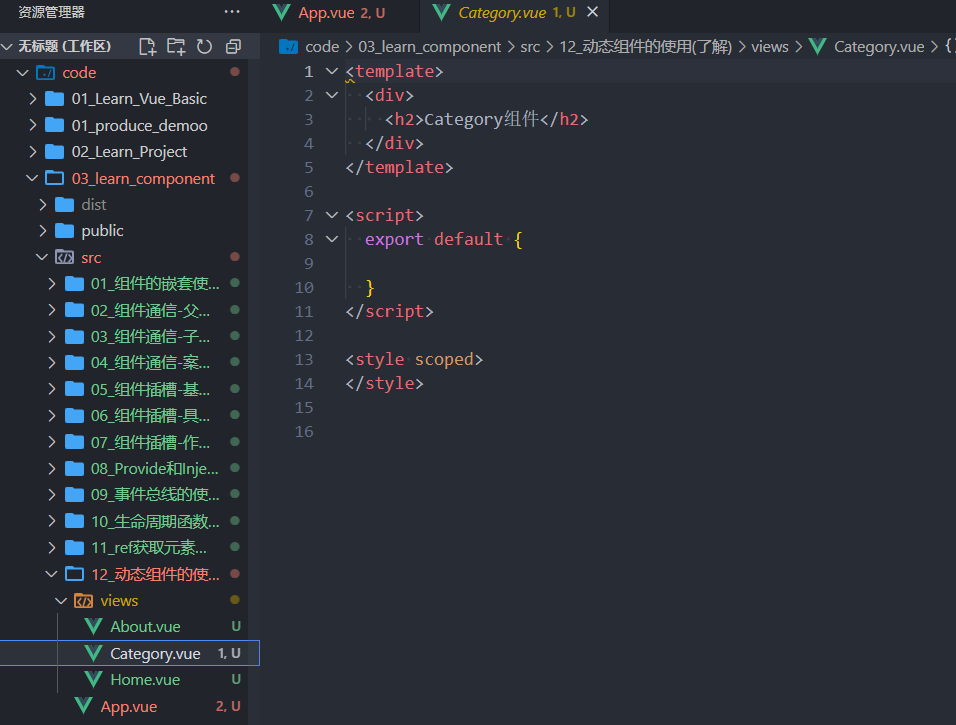956x725 pixels.
Task: Refresh the explorer file tree
Action: click(x=204, y=46)
